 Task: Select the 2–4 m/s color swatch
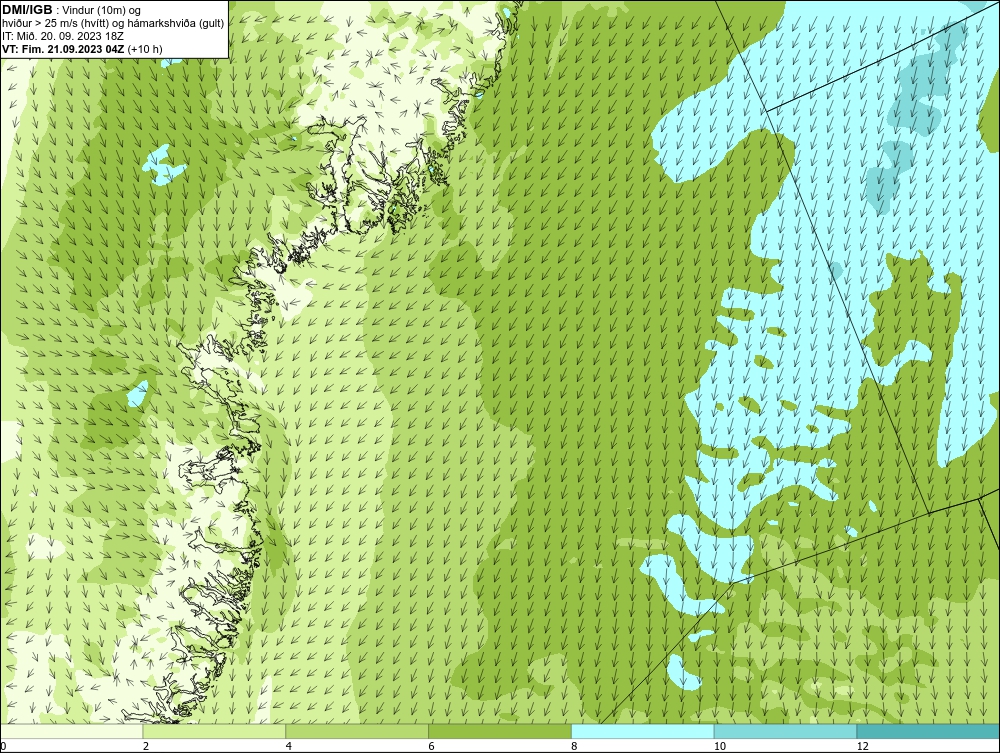click(x=214, y=731)
